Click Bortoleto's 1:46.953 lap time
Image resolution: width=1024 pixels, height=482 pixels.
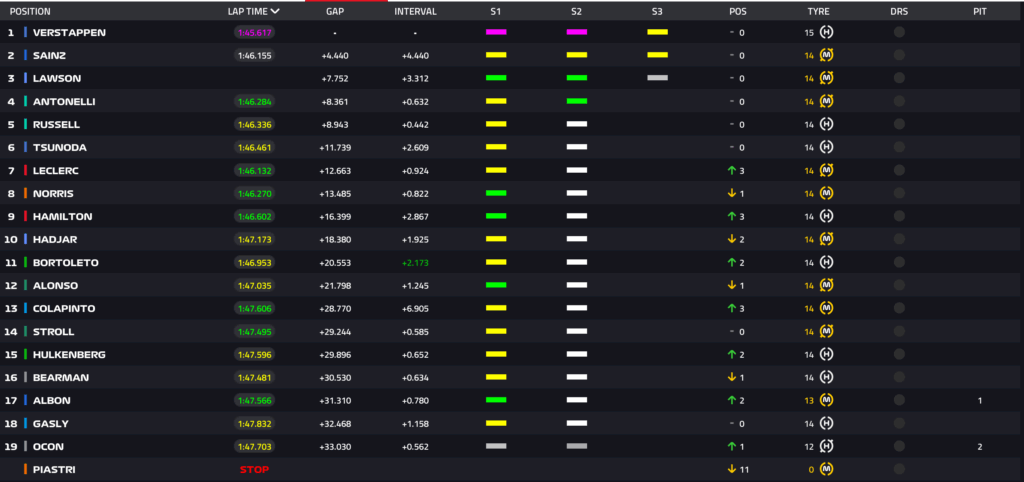(x=254, y=262)
